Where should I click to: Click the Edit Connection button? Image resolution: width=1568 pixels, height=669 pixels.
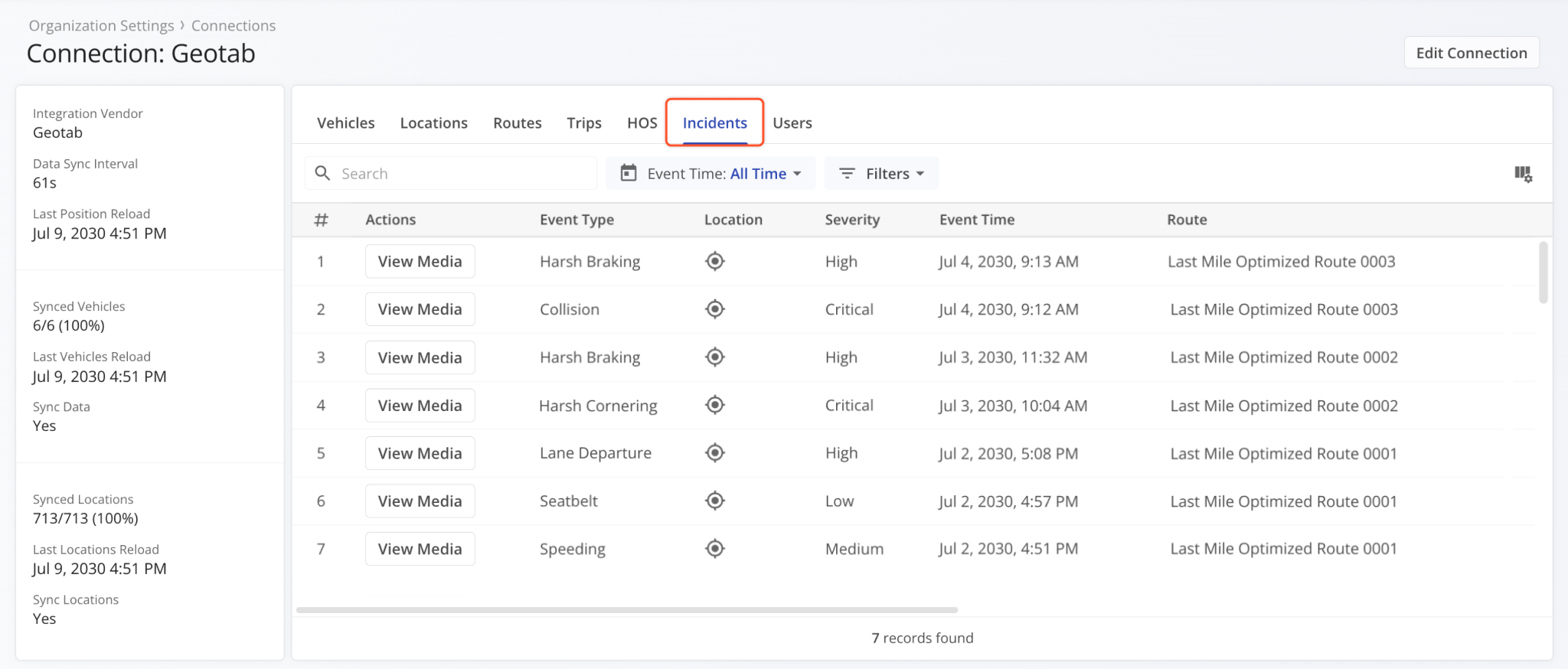pos(1472,53)
